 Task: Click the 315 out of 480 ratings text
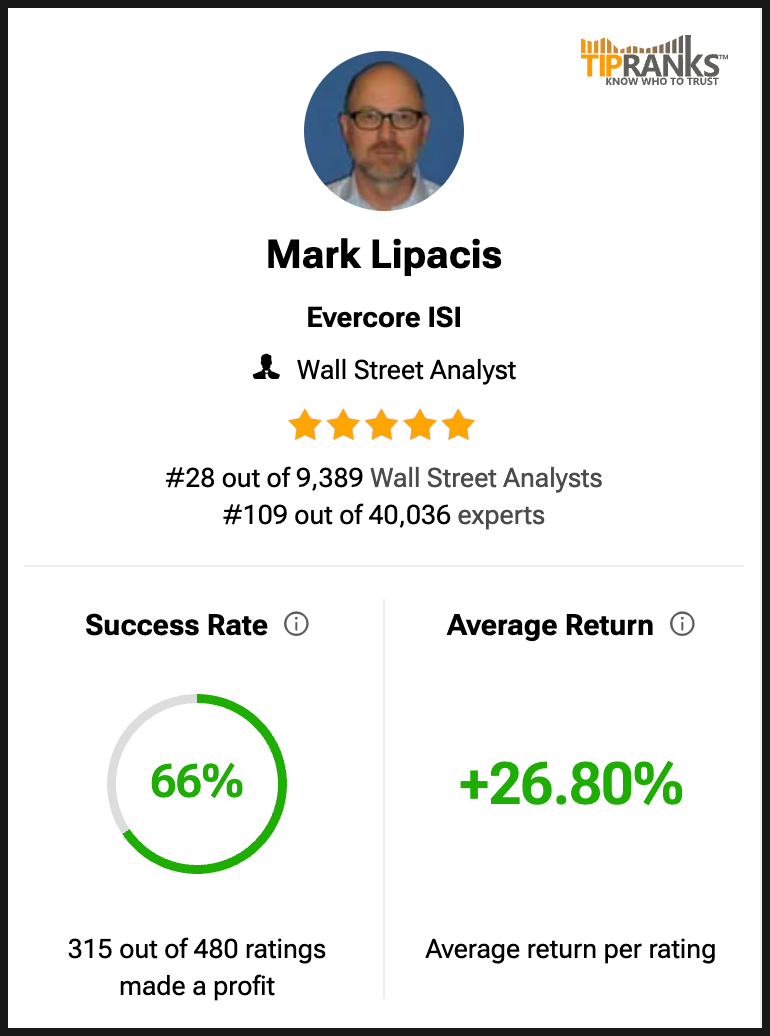pos(197,949)
